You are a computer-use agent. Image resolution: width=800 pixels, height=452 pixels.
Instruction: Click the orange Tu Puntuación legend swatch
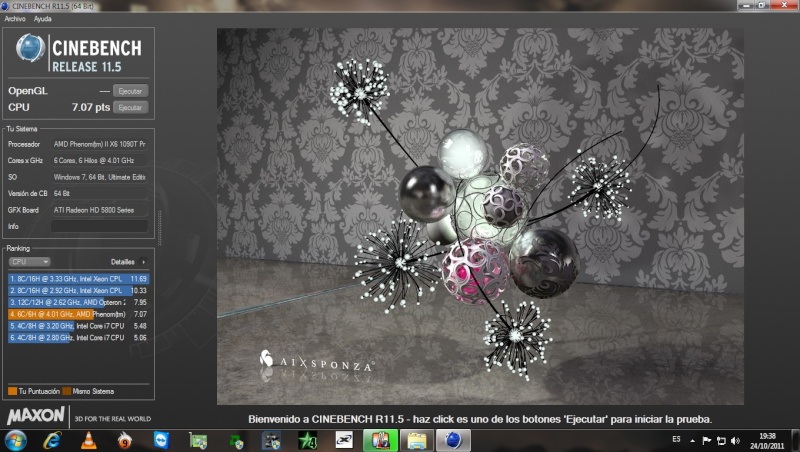click(x=13, y=391)
